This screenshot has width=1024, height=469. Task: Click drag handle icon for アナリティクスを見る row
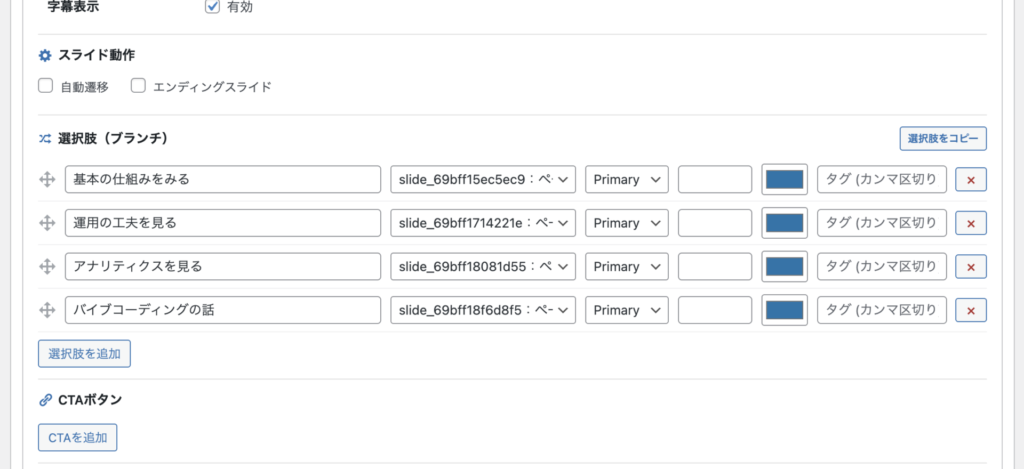tap(46, 267)
